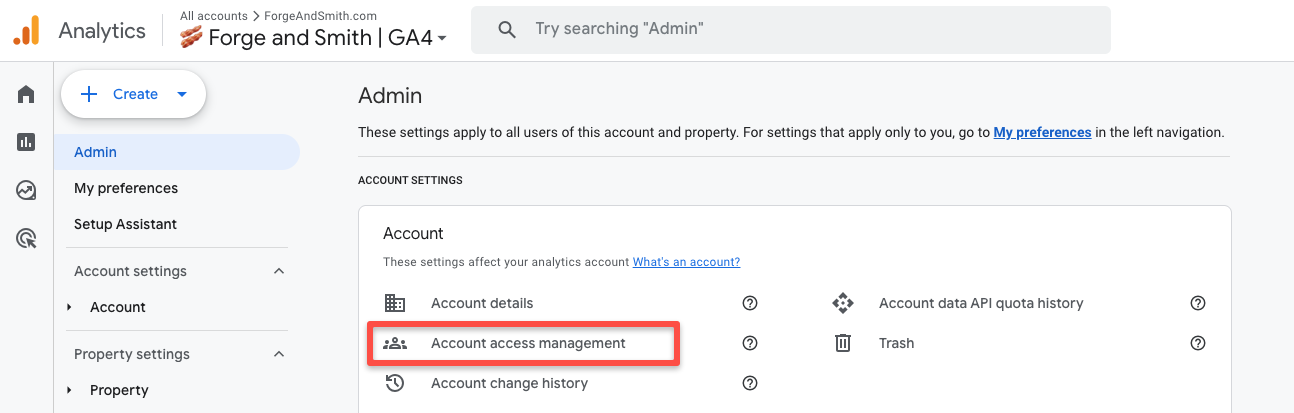This screenshot has height=413, width=1294.
Task: Collapse the Property settings section
Action: coord(279,354)
